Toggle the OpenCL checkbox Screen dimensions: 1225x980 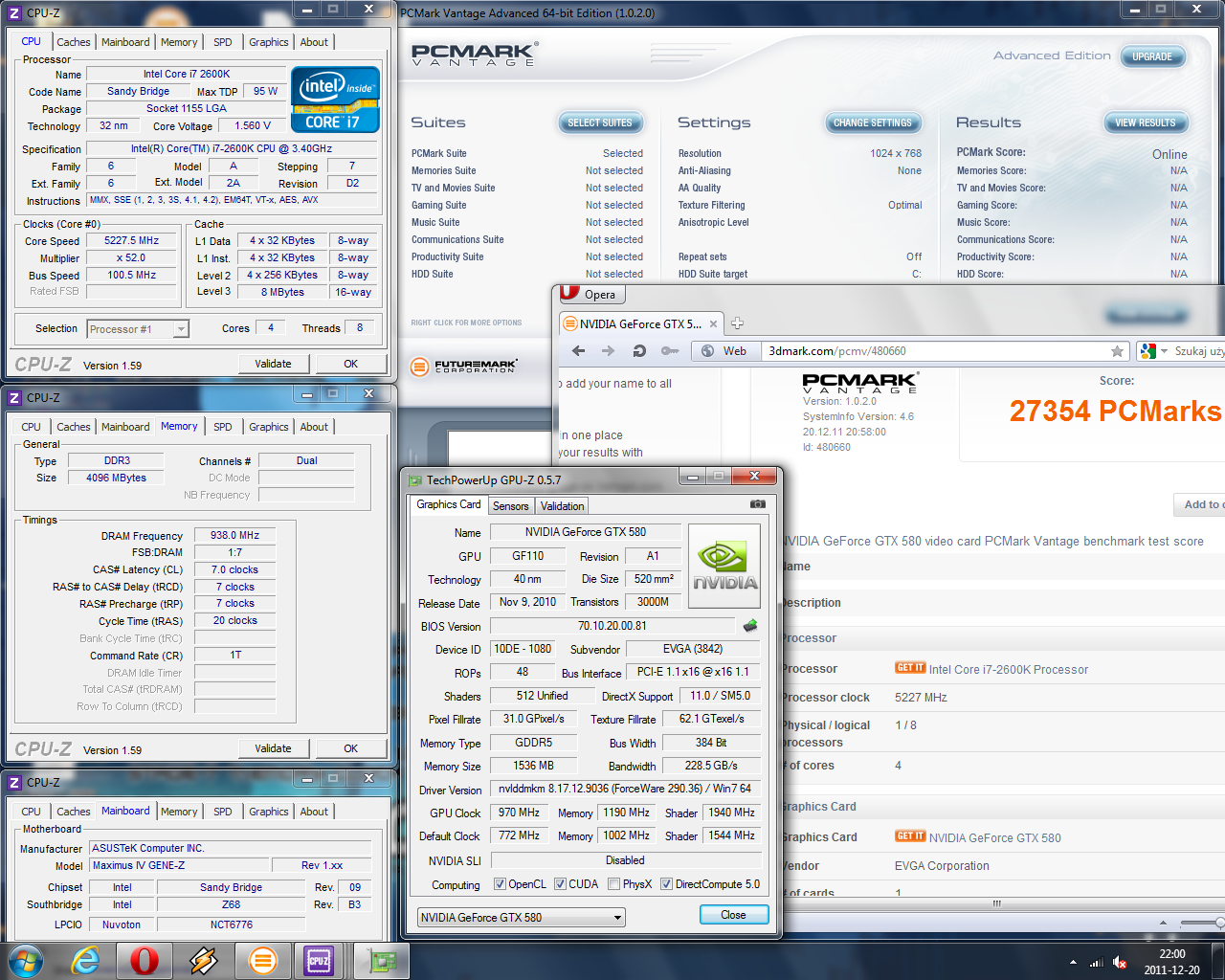500,884
